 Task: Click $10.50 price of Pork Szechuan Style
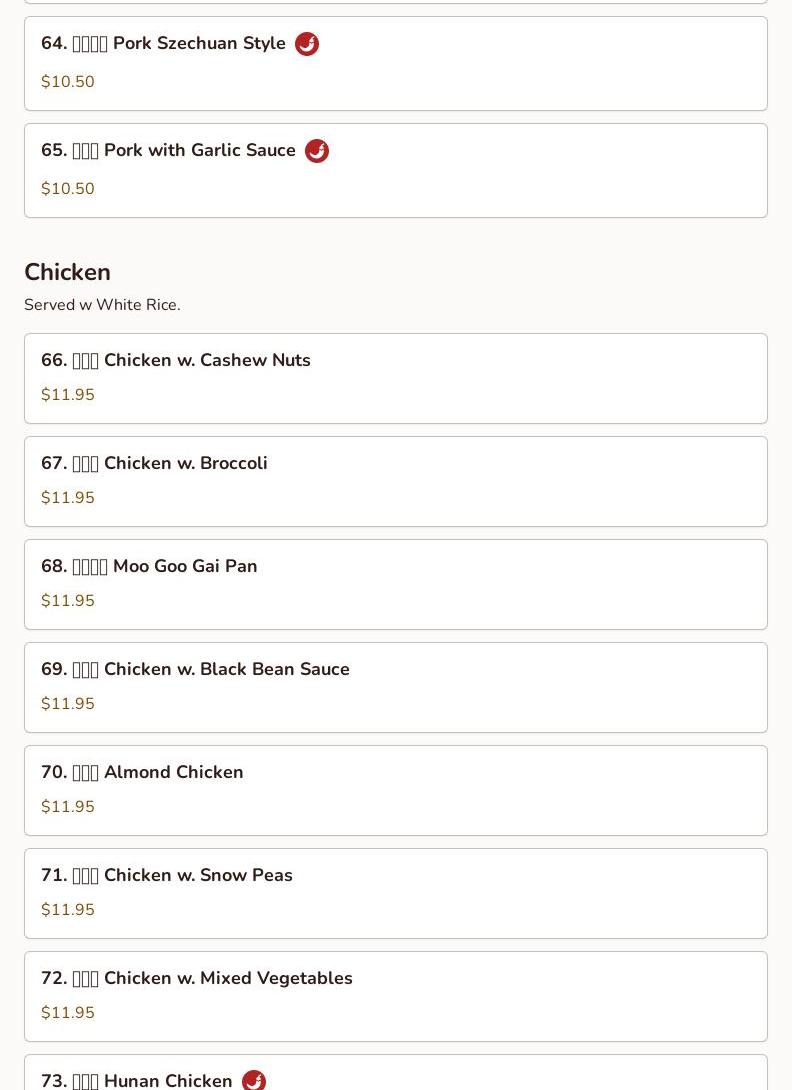(67, 81)
